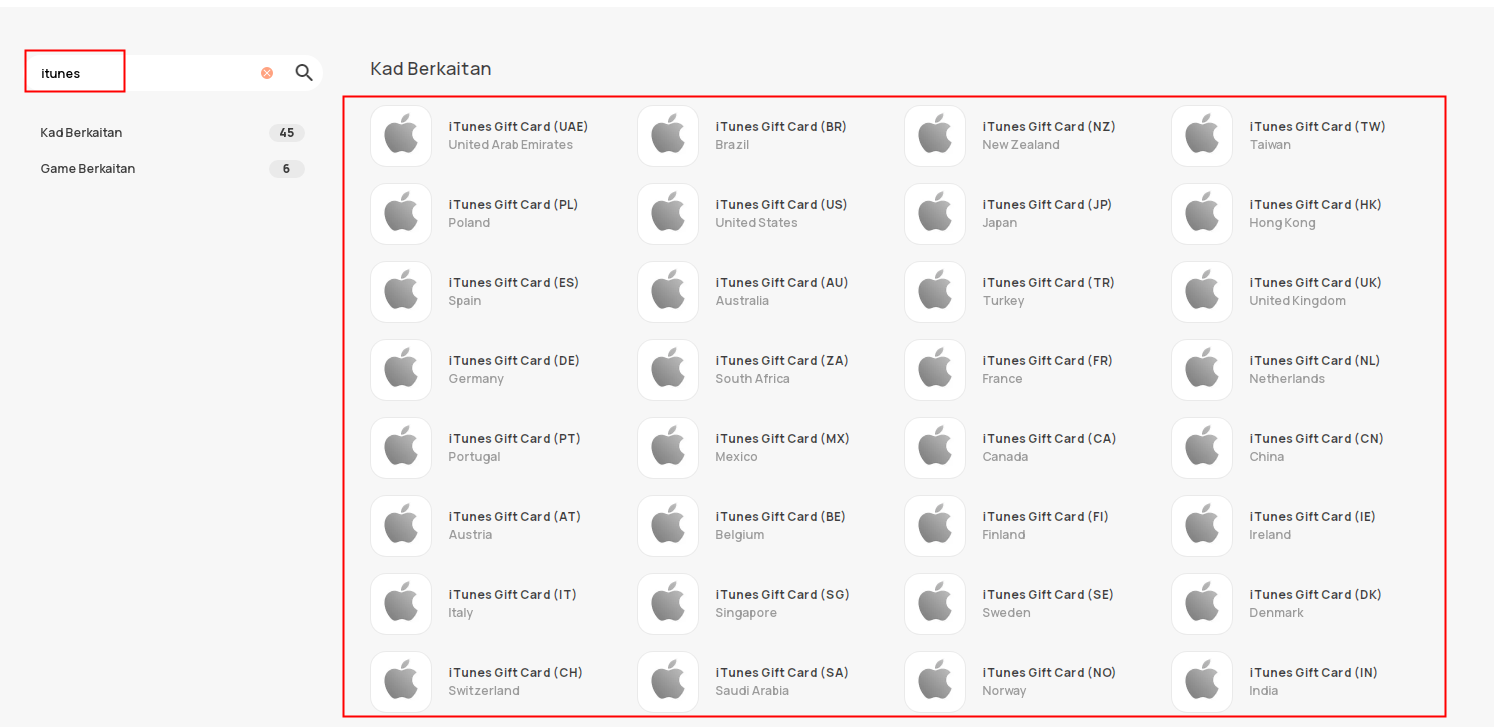Select Game Berkaitan filter in sidebar

tap(88, 169)
